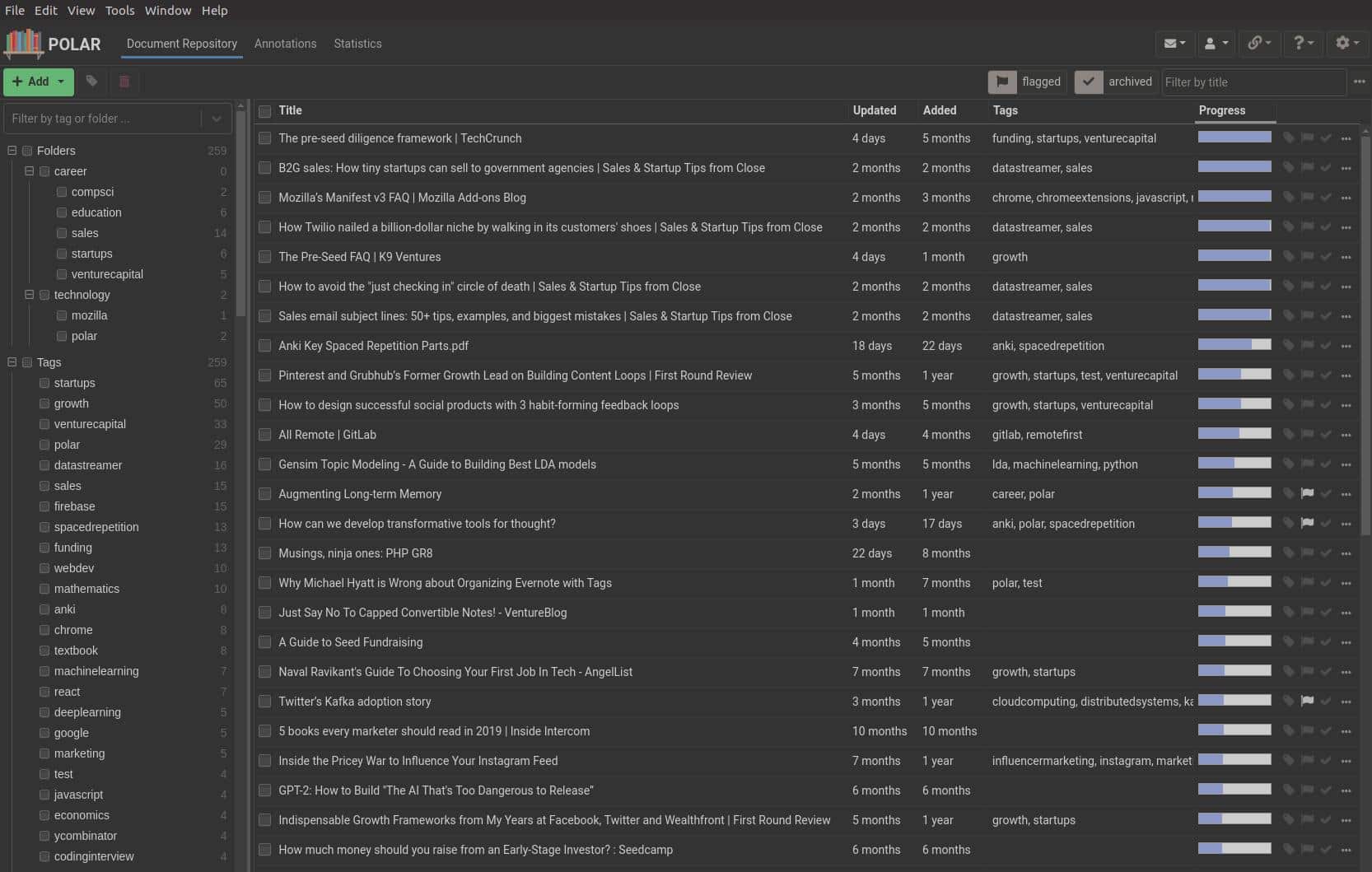The image size is (1372, 872).
Task: Check the compsci folder checkbox
Action: click(x=62, y=192)
